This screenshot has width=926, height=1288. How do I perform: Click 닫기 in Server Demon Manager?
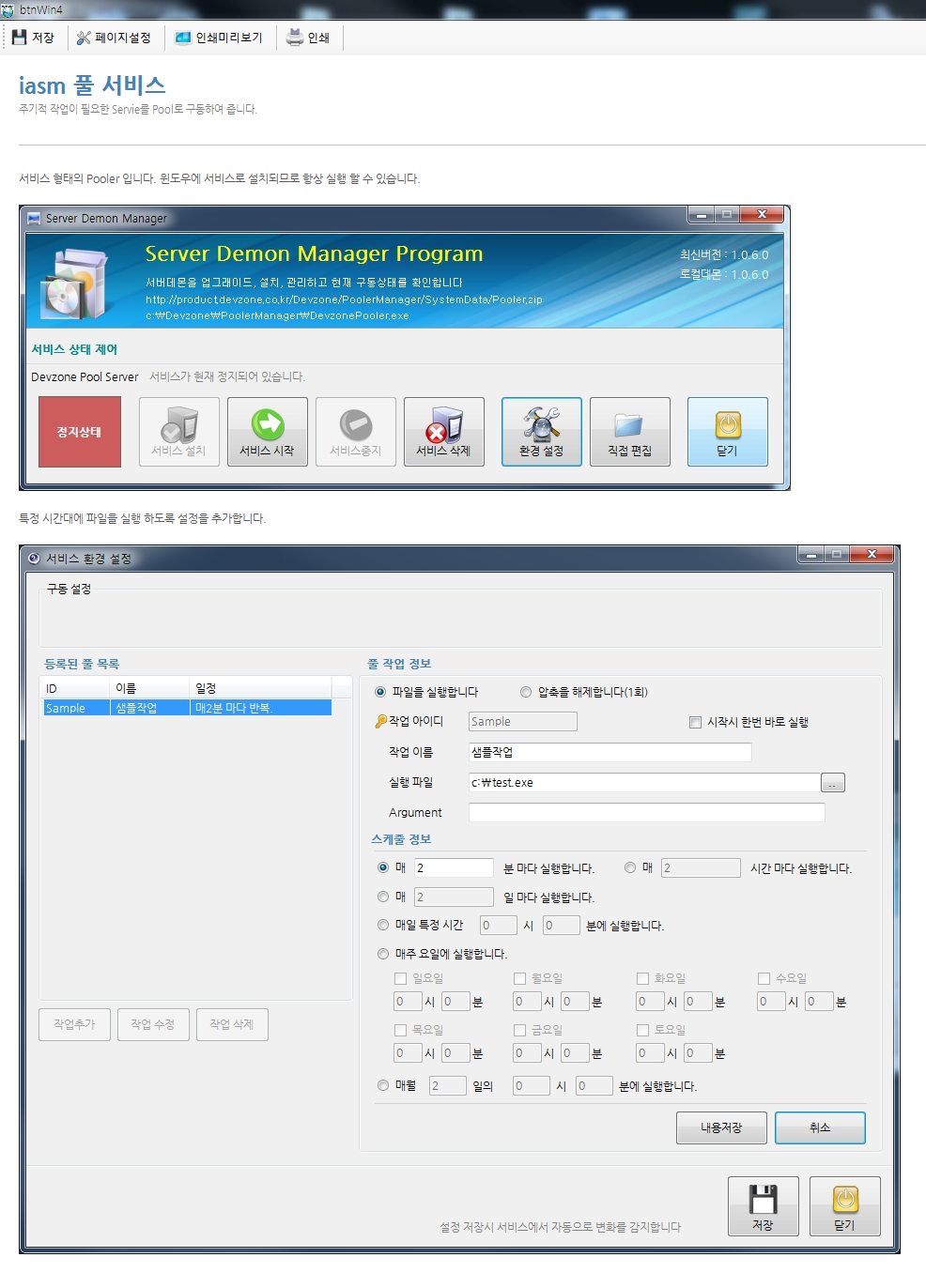pos(727,432)
